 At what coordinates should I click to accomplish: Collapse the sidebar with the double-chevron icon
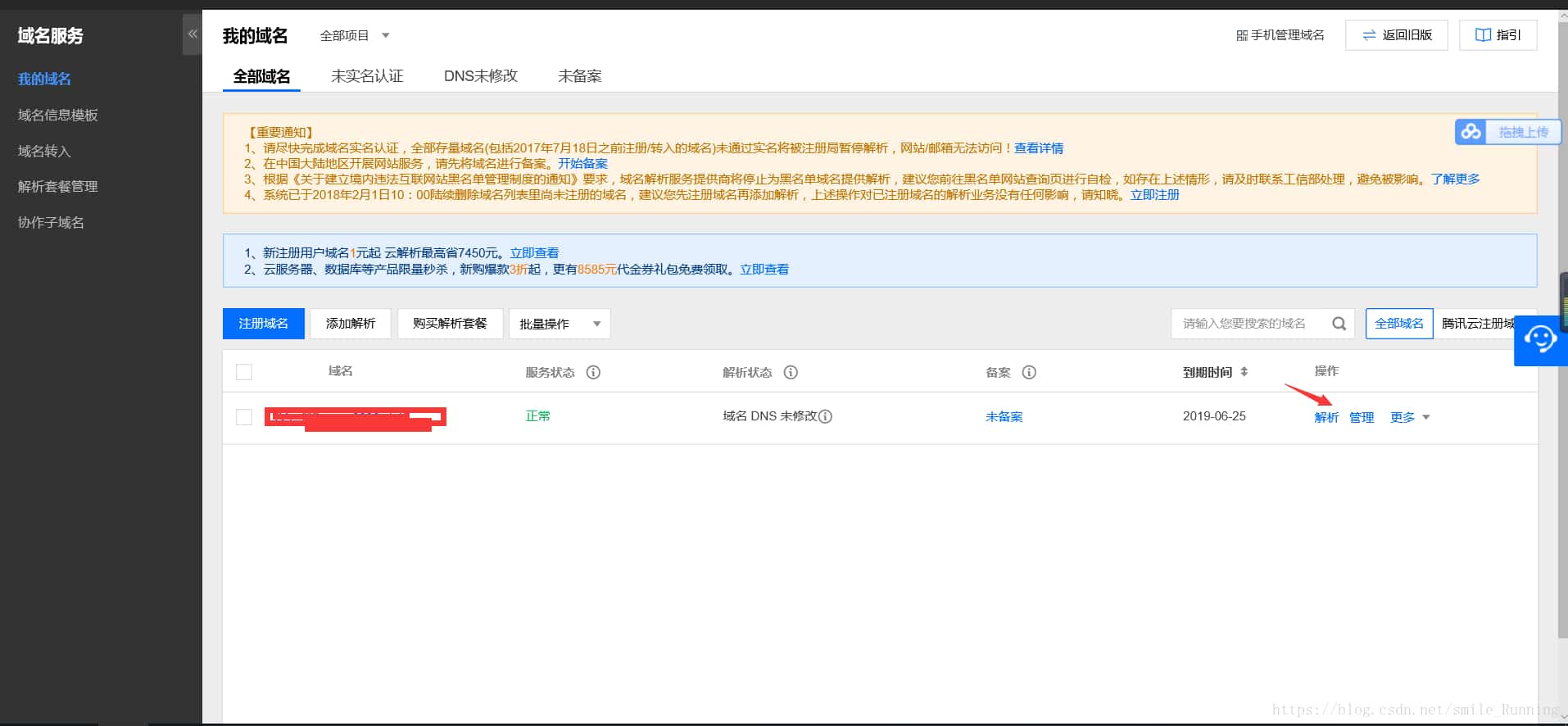tap(193, 34)
